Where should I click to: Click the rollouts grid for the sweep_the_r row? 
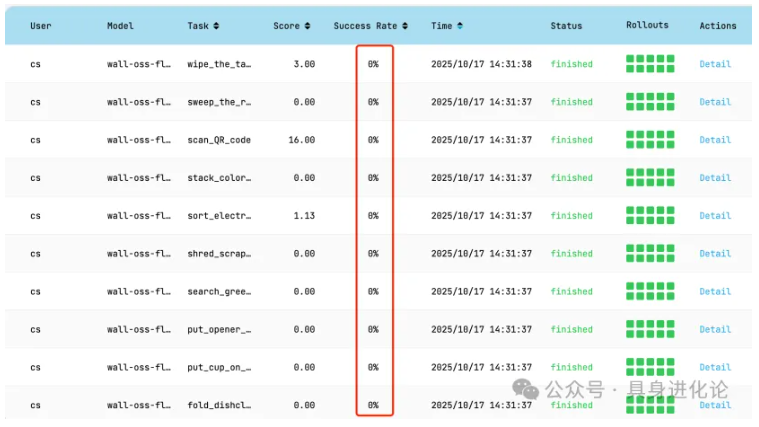(649, 102)
